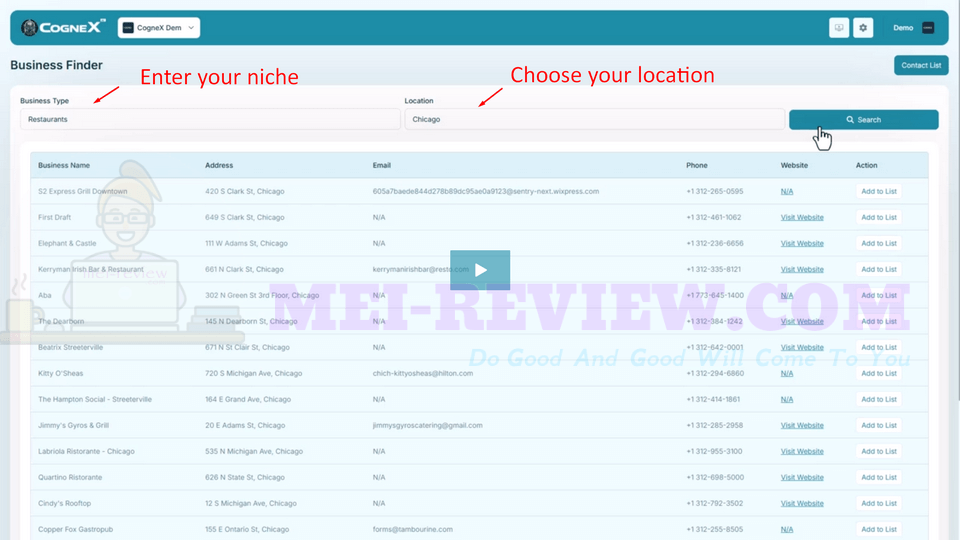Visit Website for Cindy's Rooftop
Image resolution: width=960 pixels, height=540 pixels.
pos(801,503)
